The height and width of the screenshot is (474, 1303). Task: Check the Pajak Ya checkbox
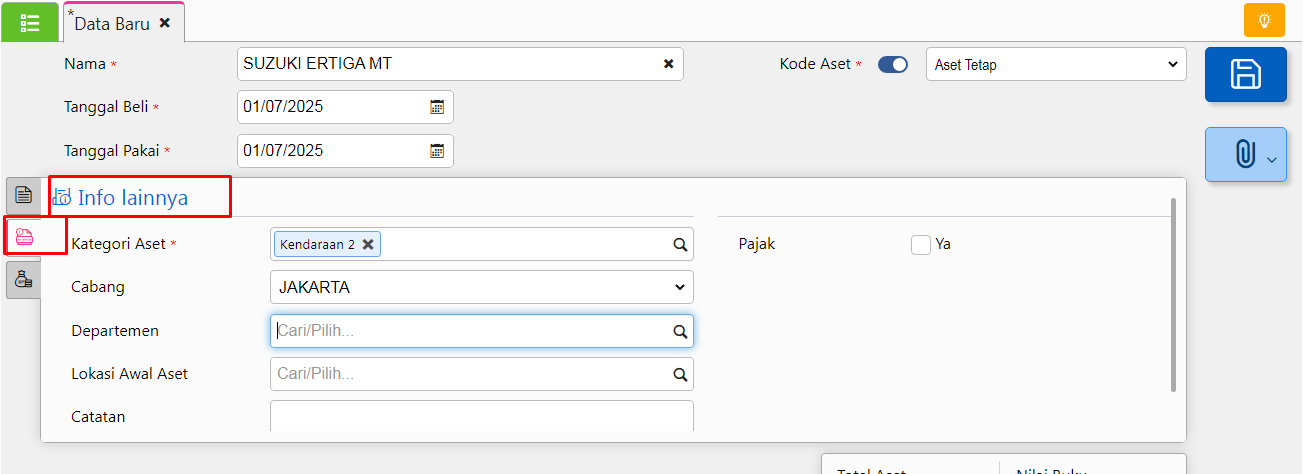(x=921, y=244)
